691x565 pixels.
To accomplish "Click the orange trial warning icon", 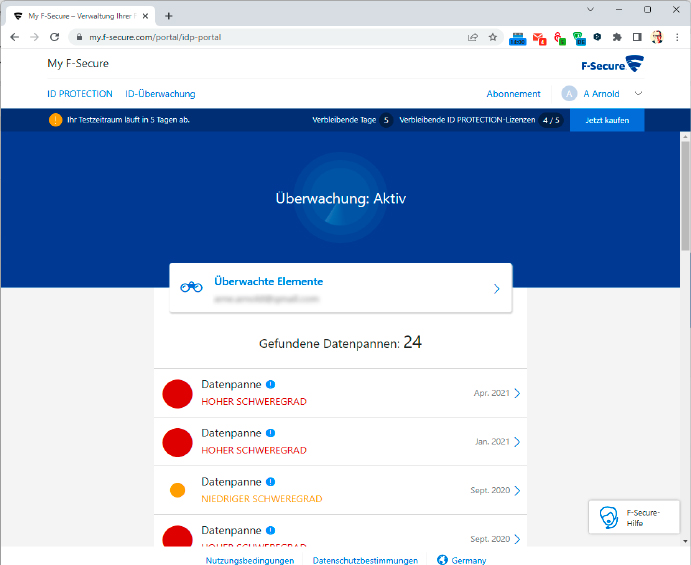I will tap(56, 120).
